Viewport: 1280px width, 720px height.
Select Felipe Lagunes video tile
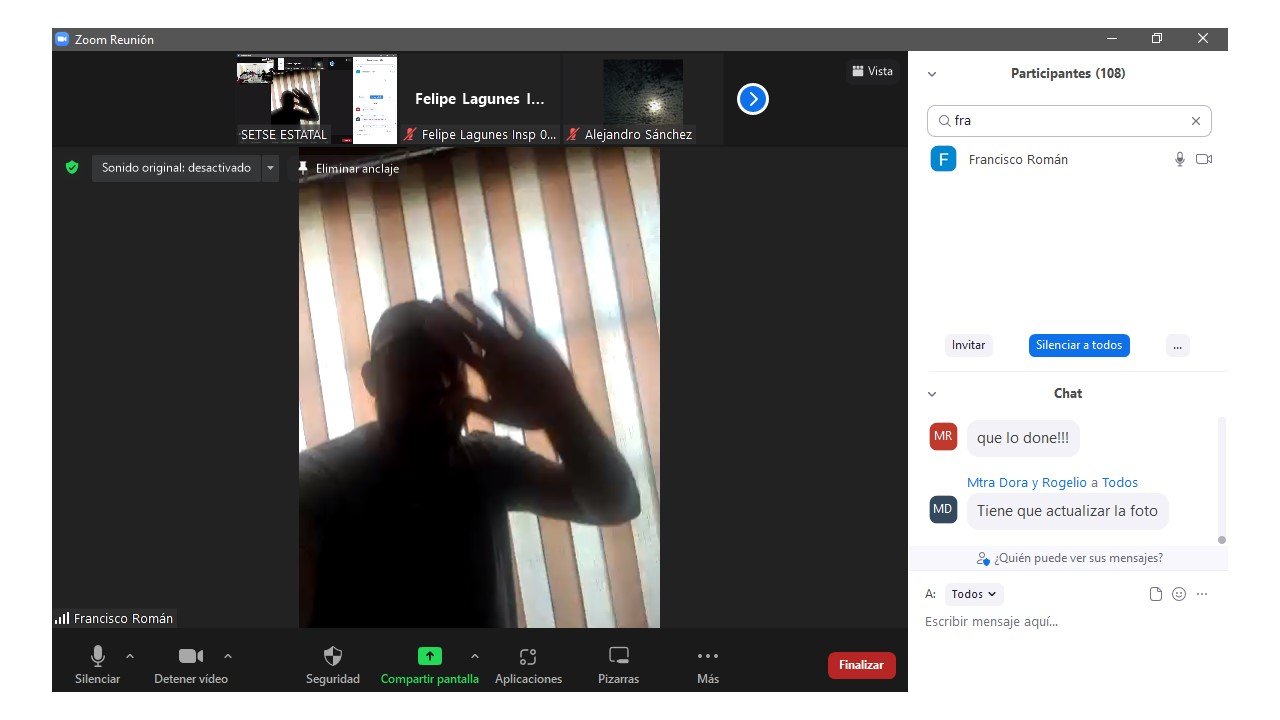(x=480, y=99)
